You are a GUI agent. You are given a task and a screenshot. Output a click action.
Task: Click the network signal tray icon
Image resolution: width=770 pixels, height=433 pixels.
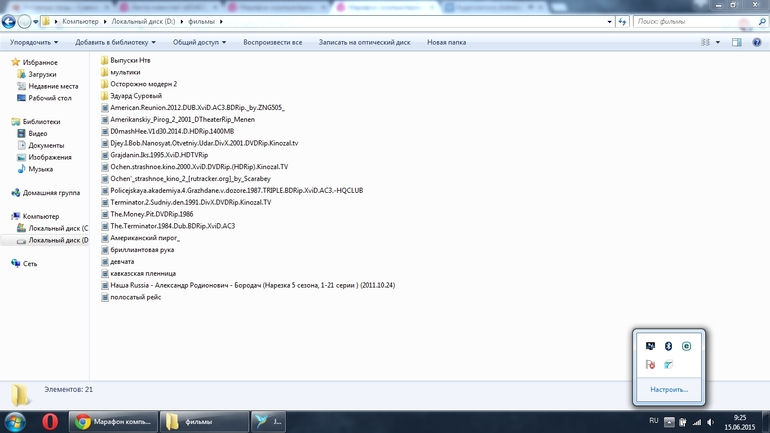pos(697,422)
